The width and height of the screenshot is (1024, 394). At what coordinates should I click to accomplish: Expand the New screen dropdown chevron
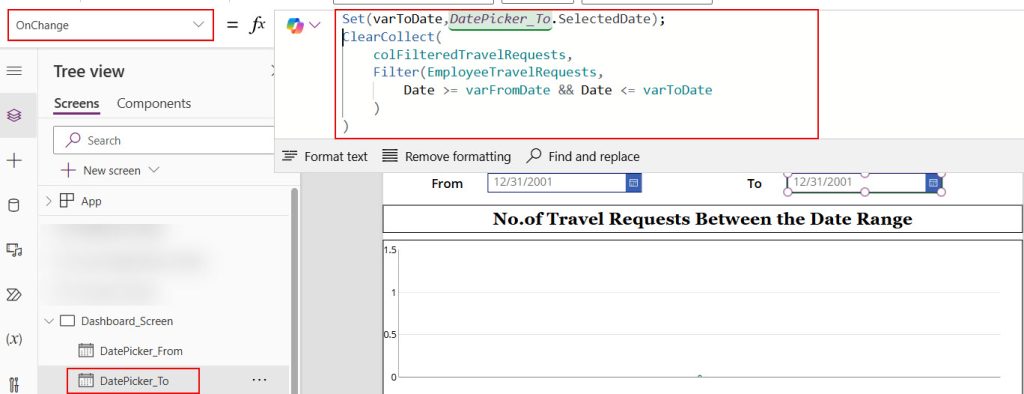pyautogui.click(x=154, y=170)
